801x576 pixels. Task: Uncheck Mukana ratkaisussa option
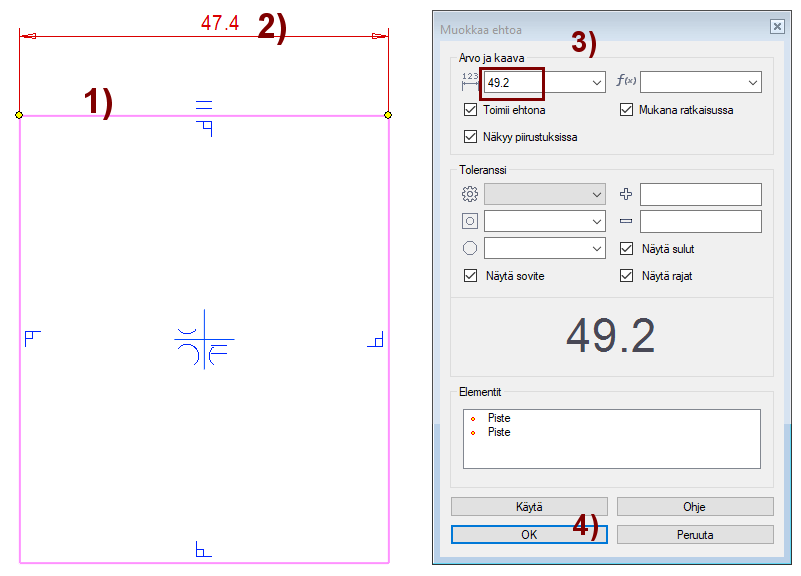tap(627, 110)
